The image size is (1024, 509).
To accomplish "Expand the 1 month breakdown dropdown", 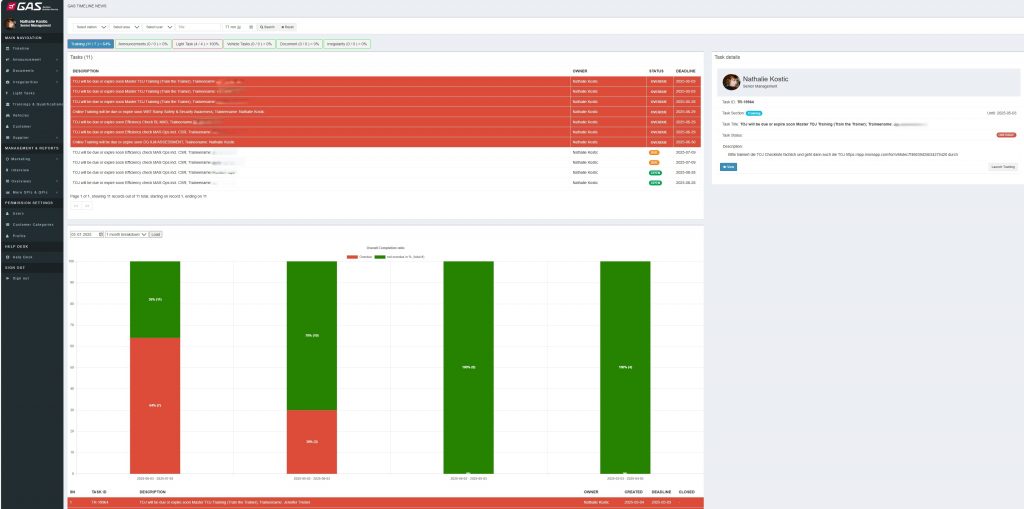I will point(125,234).
